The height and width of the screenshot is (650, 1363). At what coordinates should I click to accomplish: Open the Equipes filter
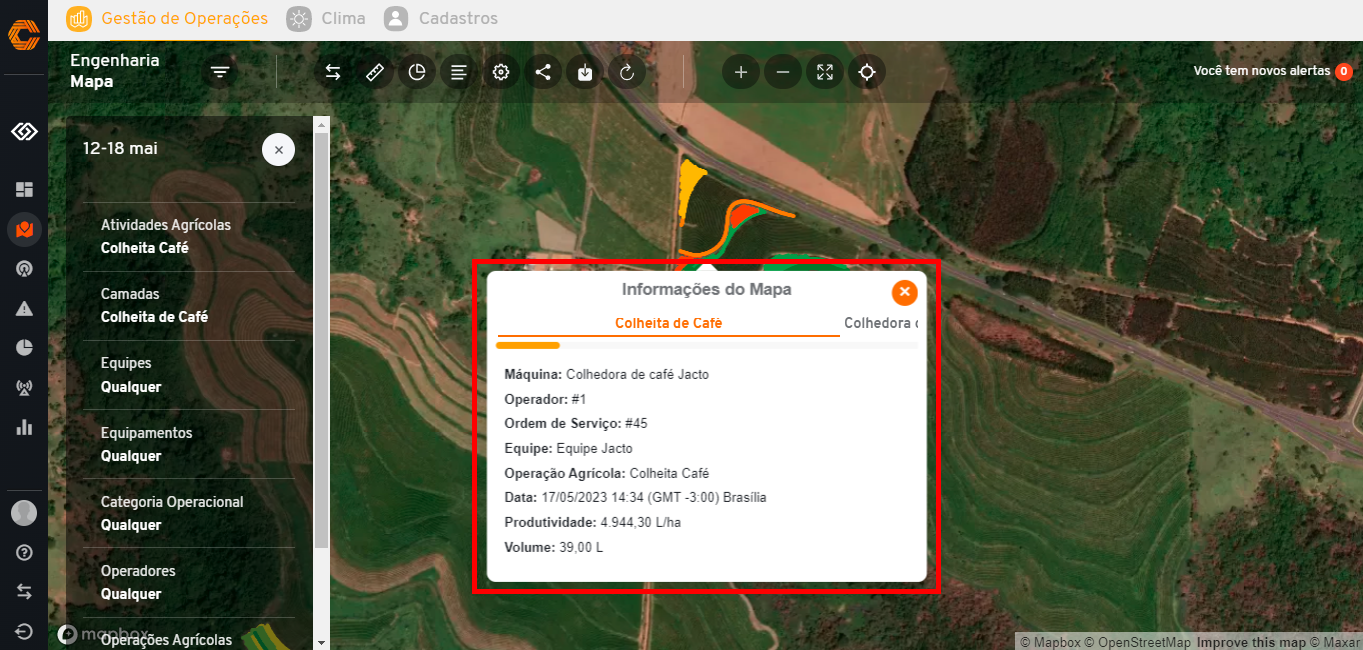(x=189, y=374)
